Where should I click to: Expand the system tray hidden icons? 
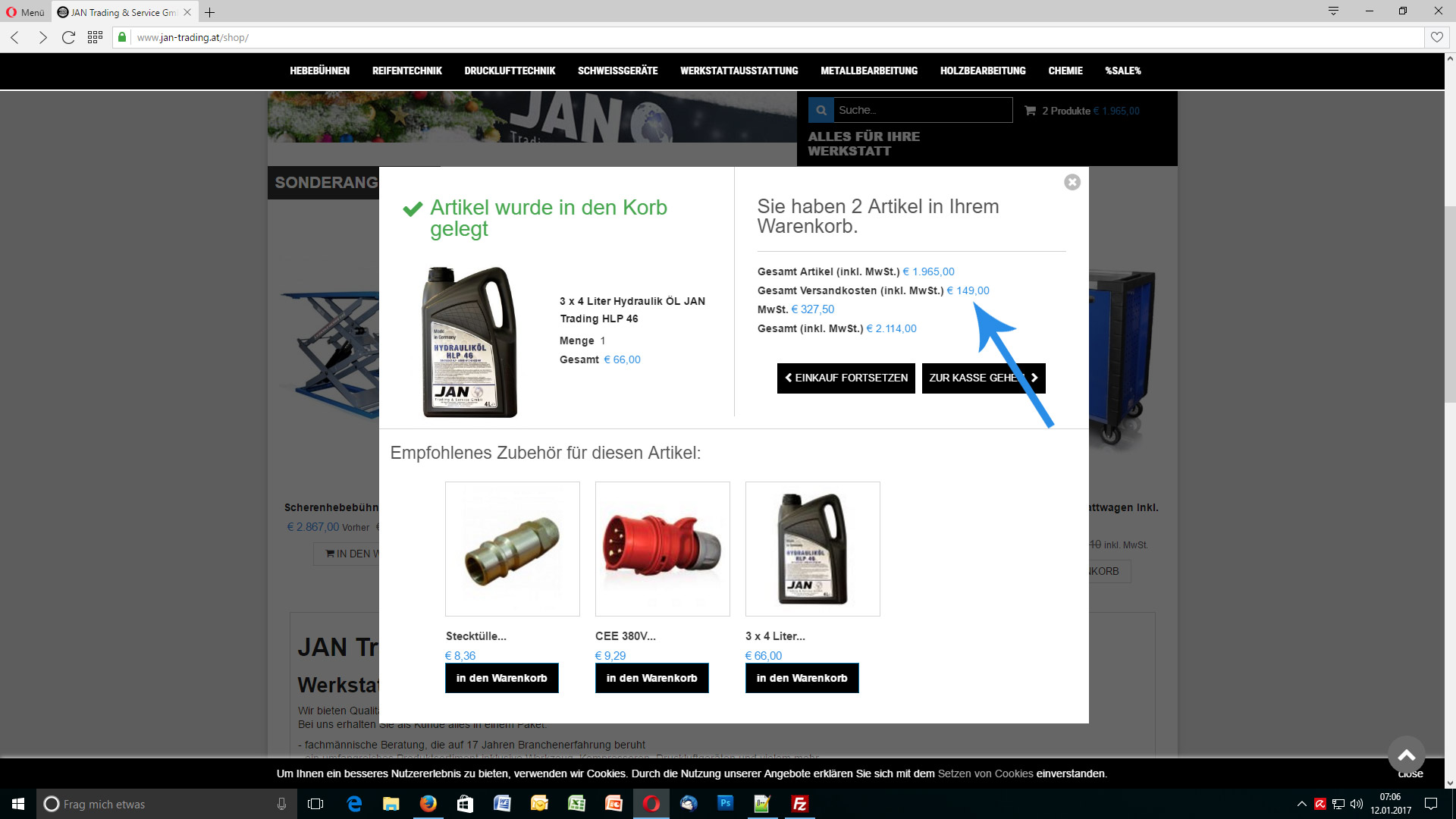coord(1301,804)
